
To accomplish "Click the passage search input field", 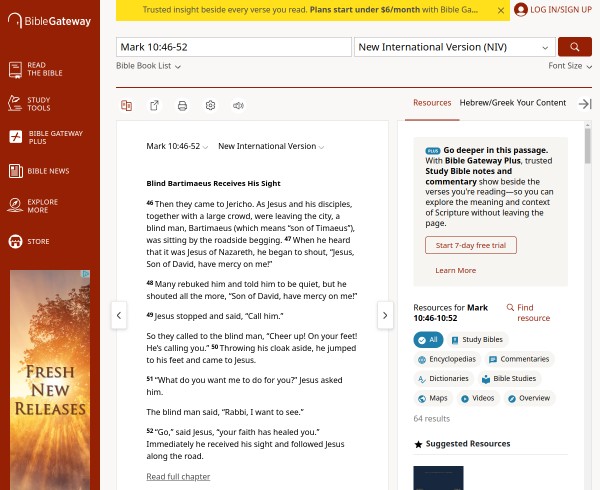I will [234, 47].
